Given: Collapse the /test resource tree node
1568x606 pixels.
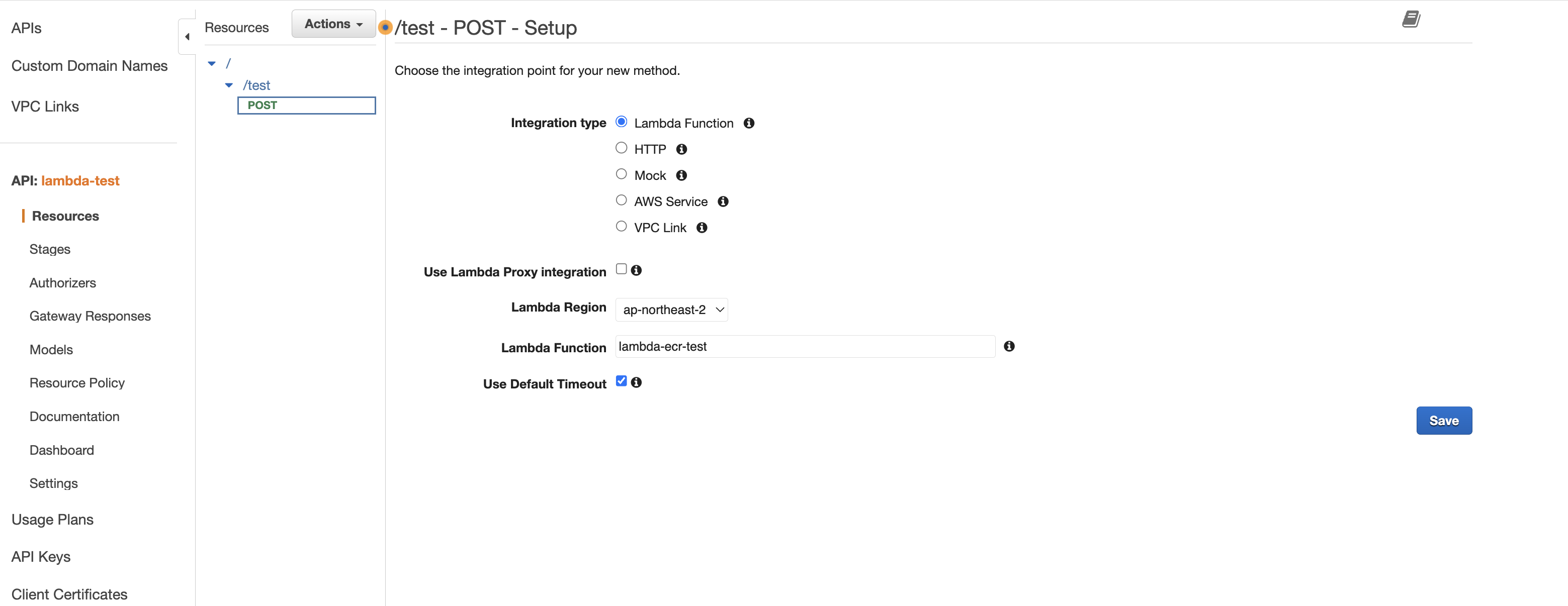Looking at the screenshot, I should point(229,85).
